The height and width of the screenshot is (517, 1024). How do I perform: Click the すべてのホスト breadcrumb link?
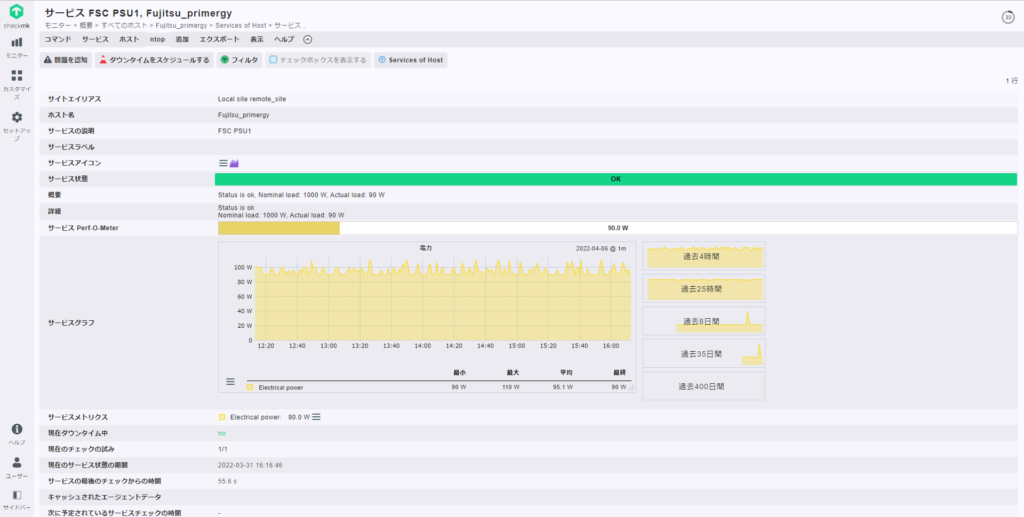[x=124, y=25]
